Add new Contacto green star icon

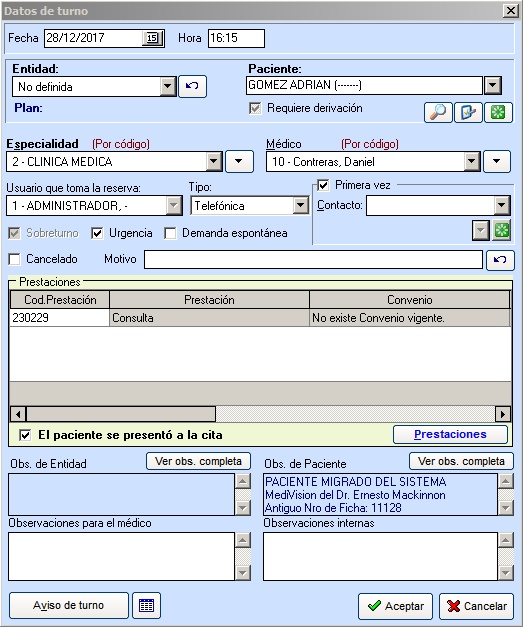(x=502, y=230)
